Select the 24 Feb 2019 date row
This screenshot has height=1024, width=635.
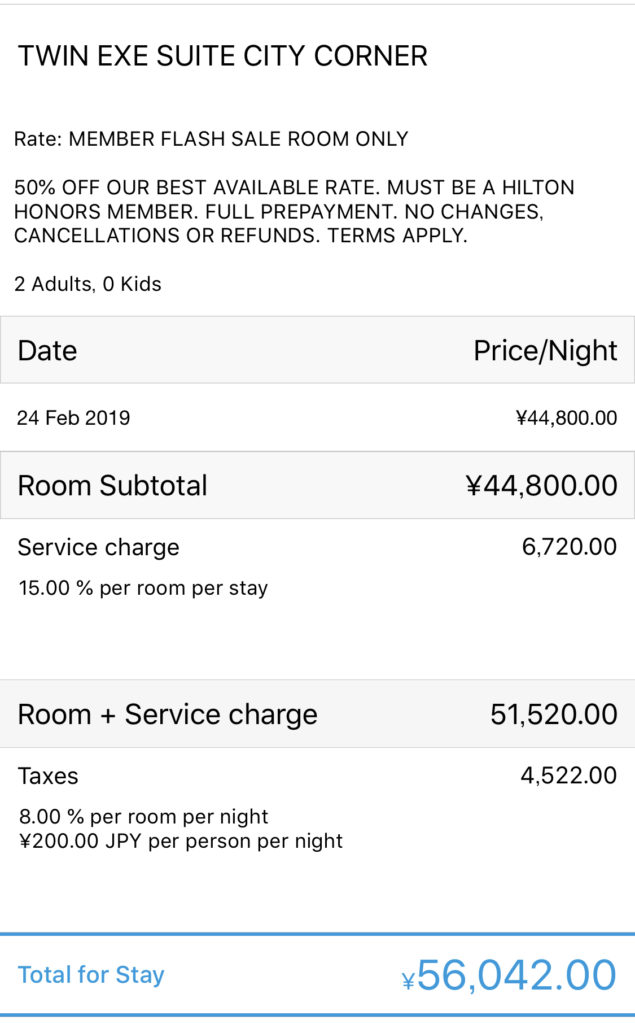tap(73, 418)
